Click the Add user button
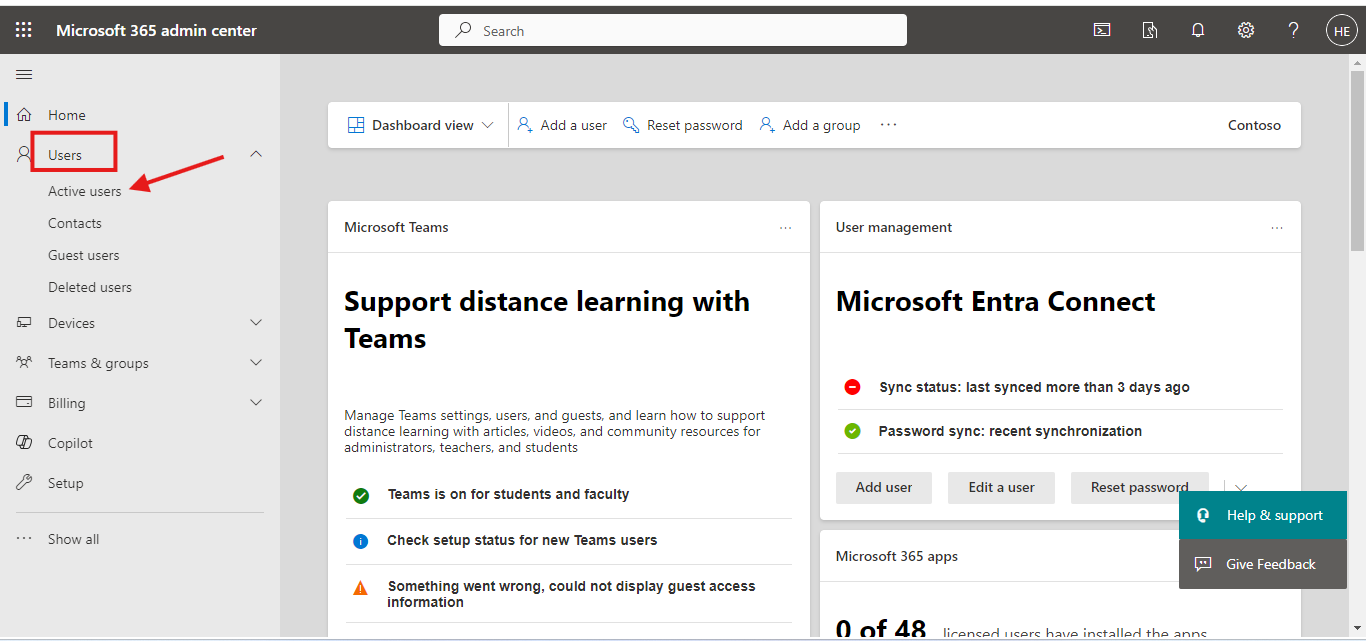This screenshot has width=1366, height=641. pos(884,487)
